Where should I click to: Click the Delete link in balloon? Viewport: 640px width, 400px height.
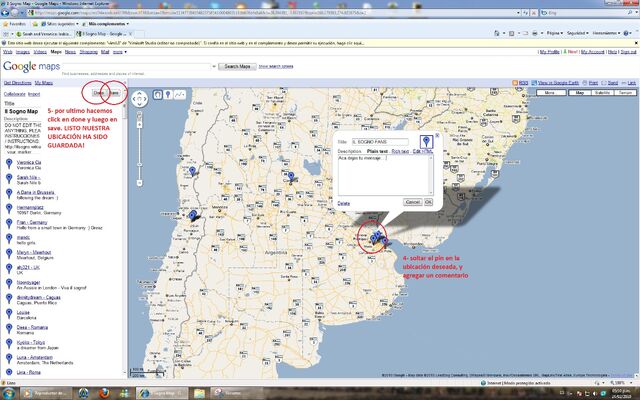click(344, 203)
